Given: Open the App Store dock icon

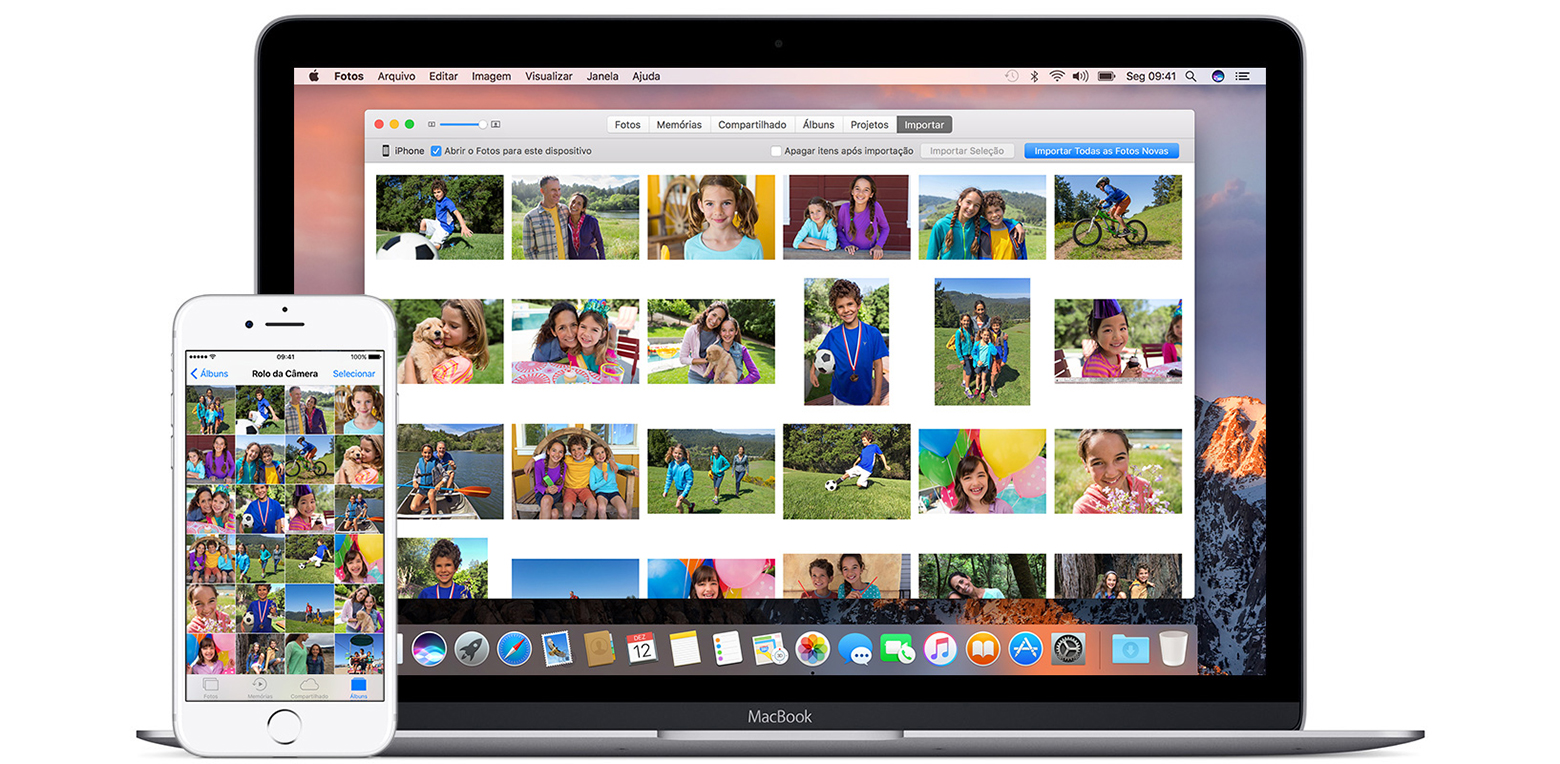Looking at the screenshot, I should pos(1025,649).
